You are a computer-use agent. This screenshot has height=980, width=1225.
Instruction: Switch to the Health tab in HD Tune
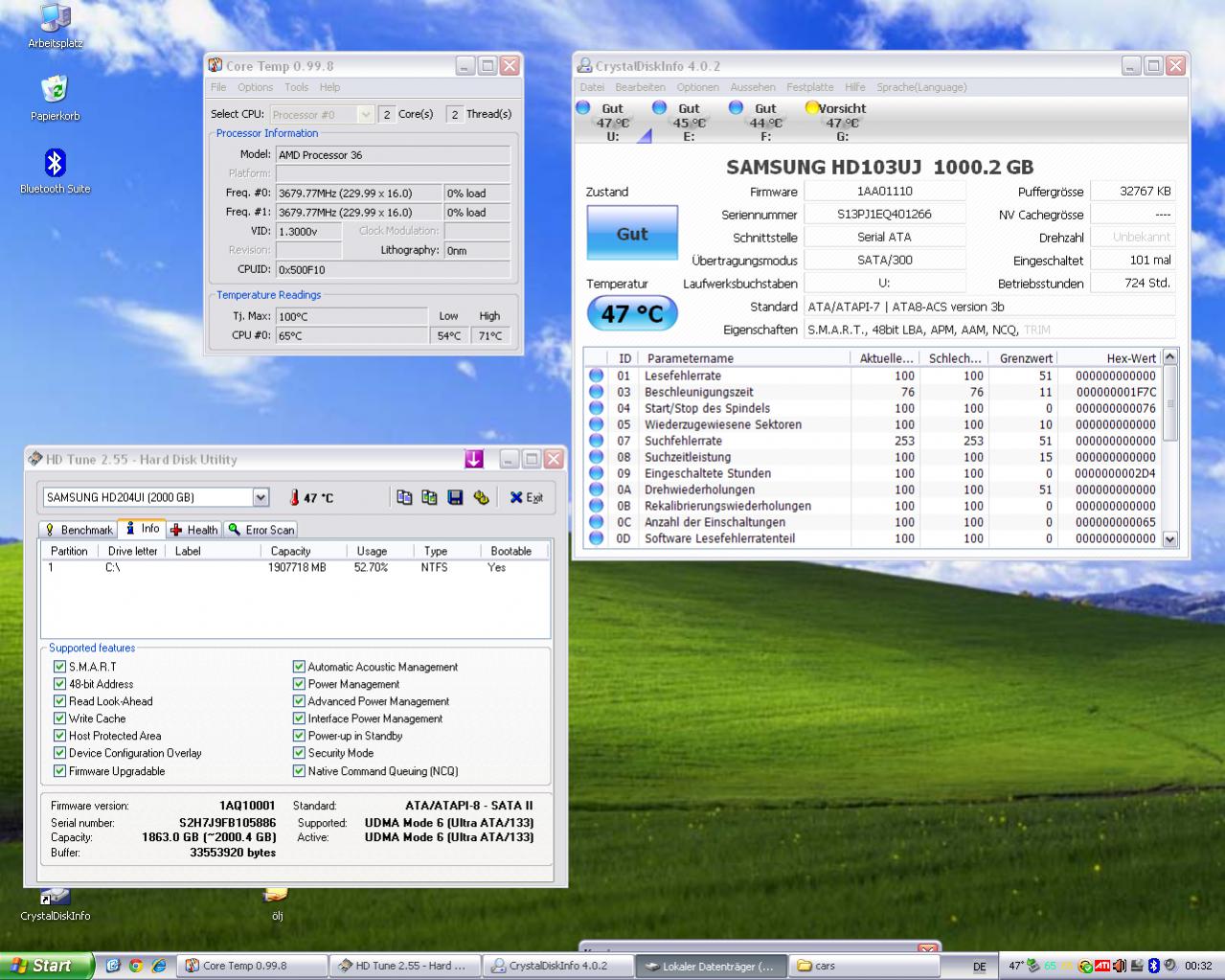[194, 530]
